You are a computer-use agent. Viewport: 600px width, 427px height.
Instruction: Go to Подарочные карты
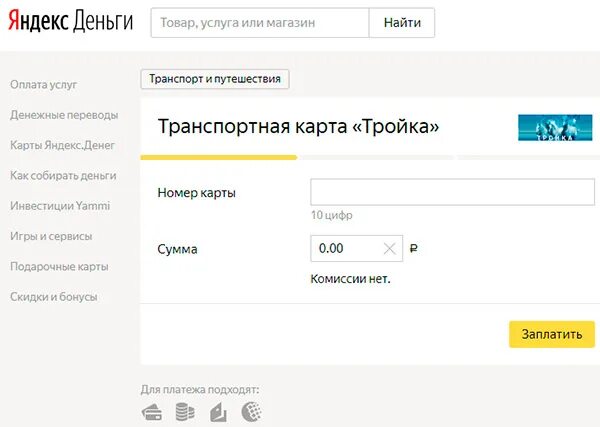click(59, 266)
